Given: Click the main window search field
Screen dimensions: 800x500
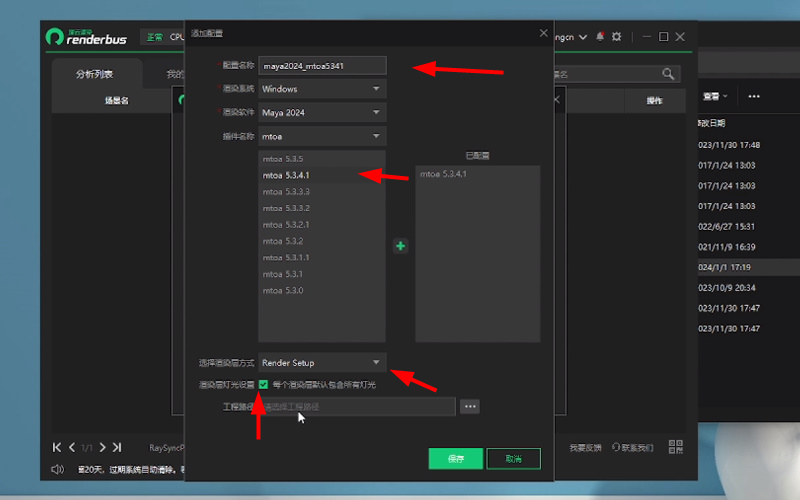Looking at the screenshot, I should coord(616,74).
